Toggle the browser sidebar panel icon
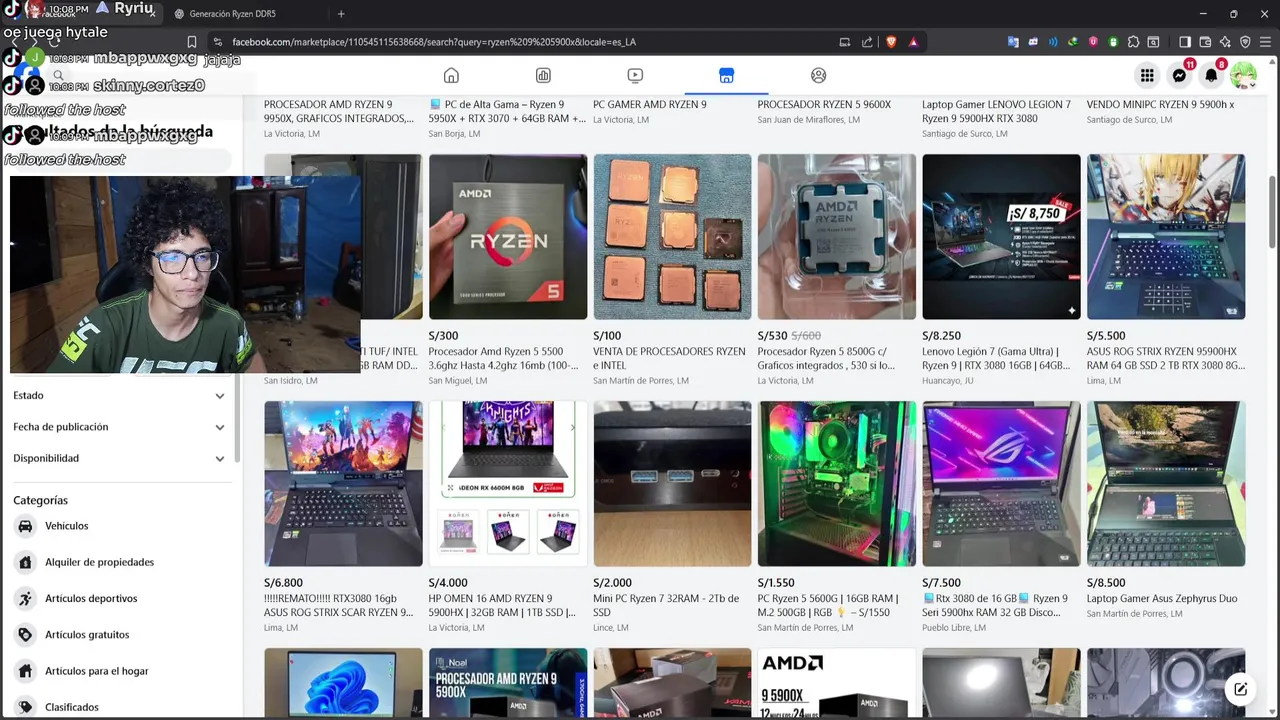 point(1185,42)
